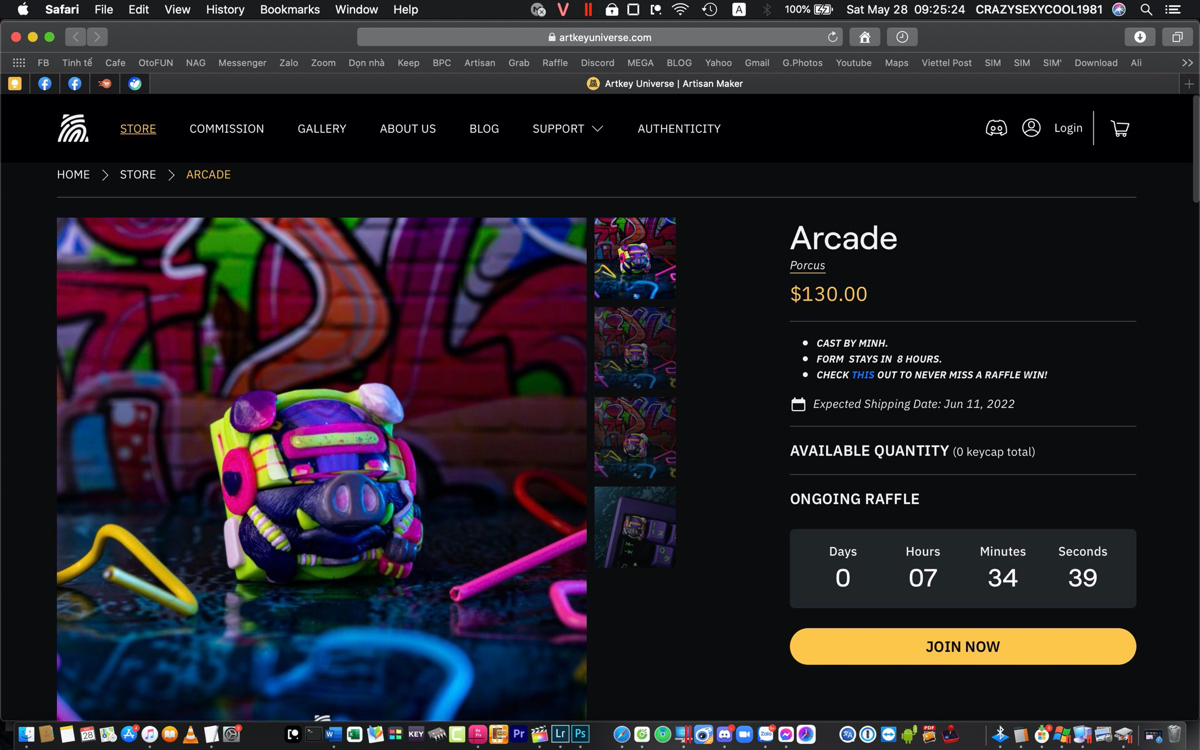1200x750 pixels.
Task: Expand the SUPPORT dropdown menu
Action: [x=567, y=129]
